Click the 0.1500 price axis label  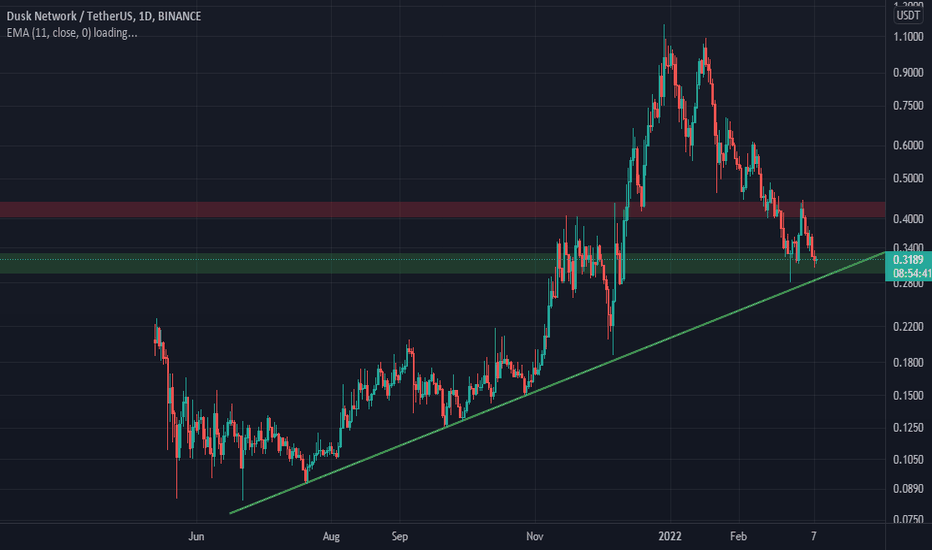click(908, 395)
